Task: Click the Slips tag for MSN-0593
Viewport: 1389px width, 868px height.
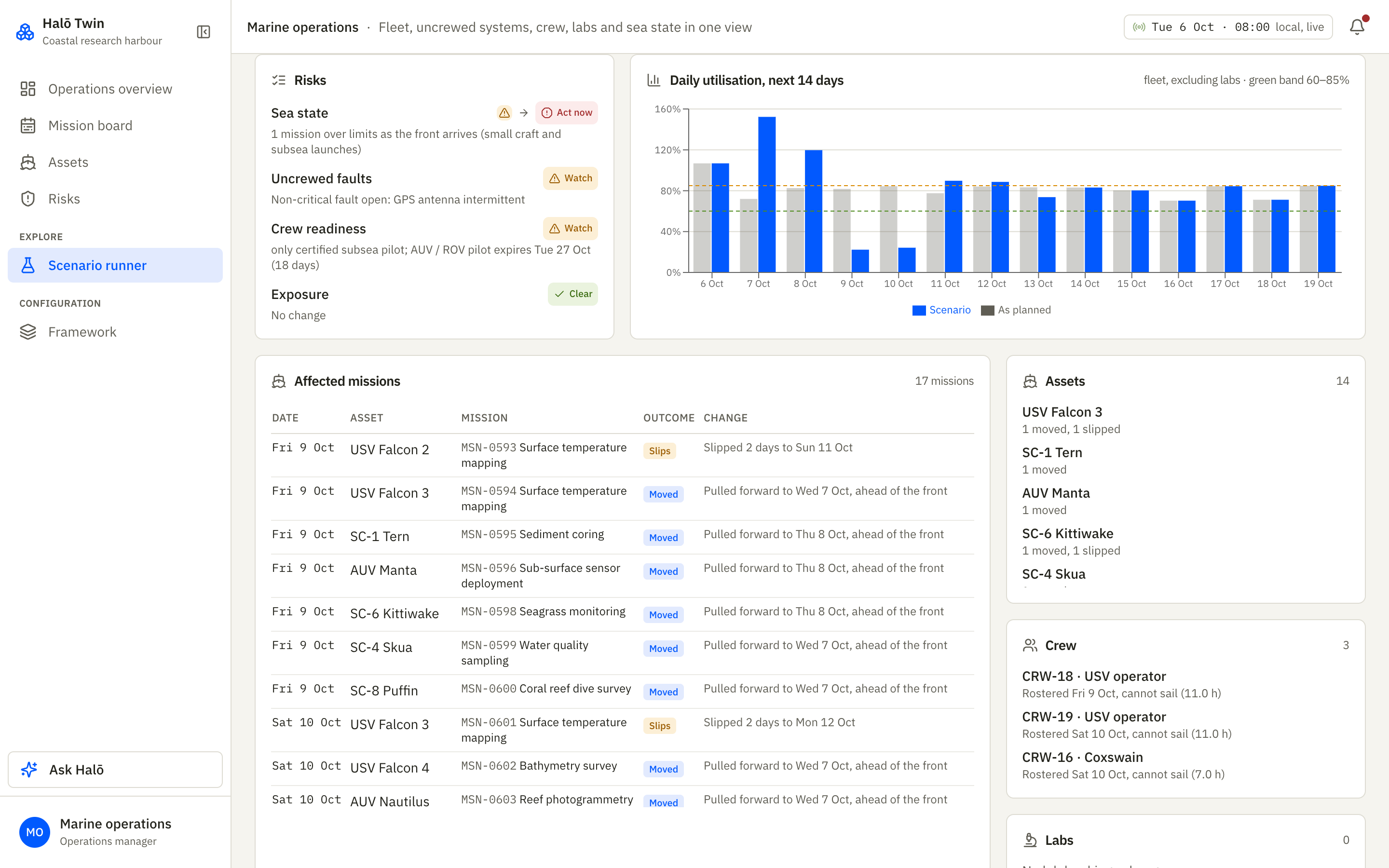Action: click(x=659, y=451)
